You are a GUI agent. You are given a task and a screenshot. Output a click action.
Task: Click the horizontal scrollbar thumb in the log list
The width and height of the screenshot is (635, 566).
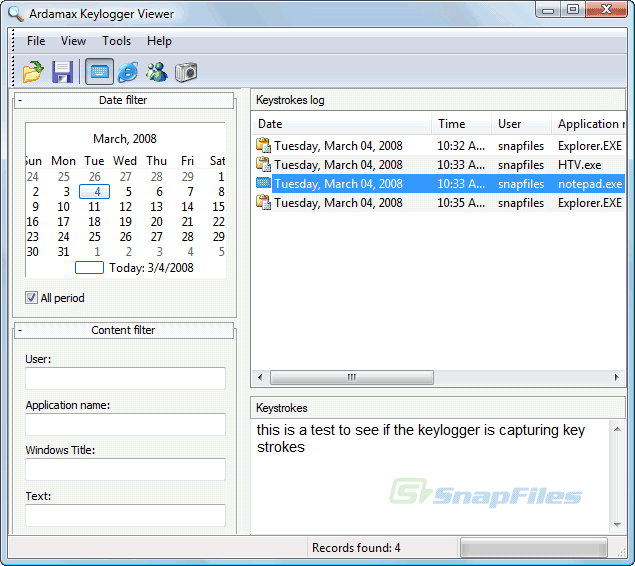(x=352, y=377)
